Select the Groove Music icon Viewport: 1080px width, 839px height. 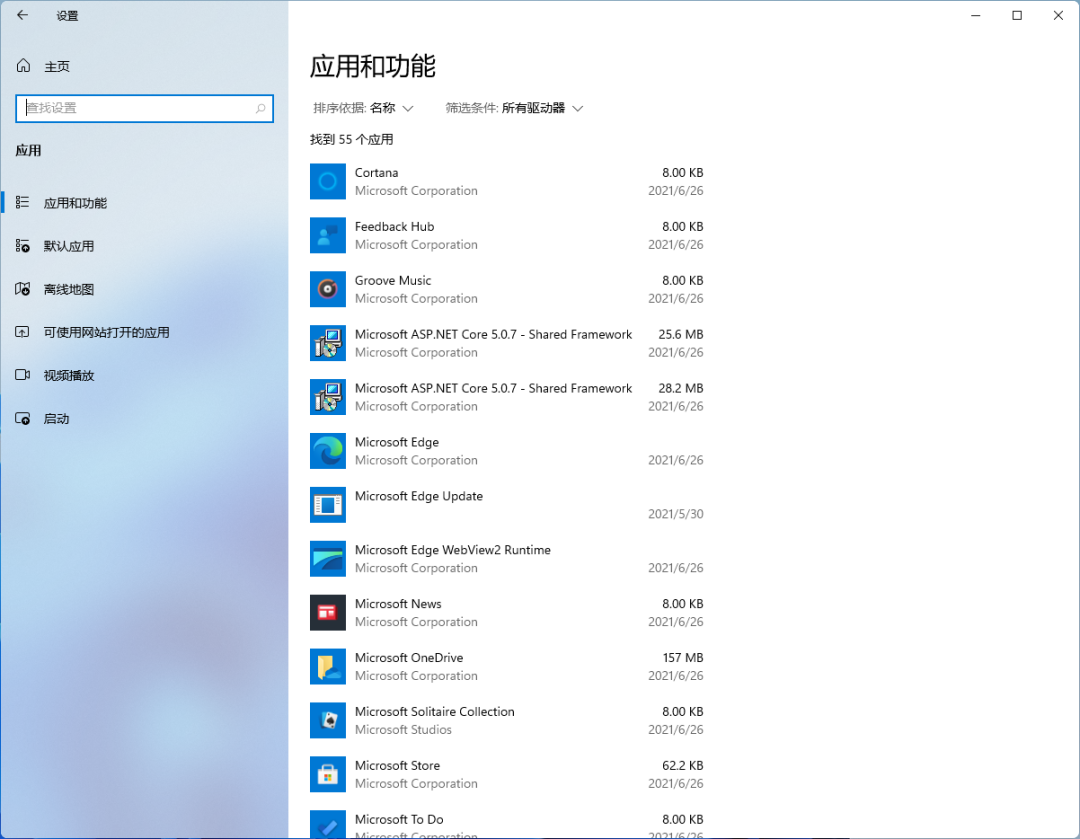click(327, 289)
